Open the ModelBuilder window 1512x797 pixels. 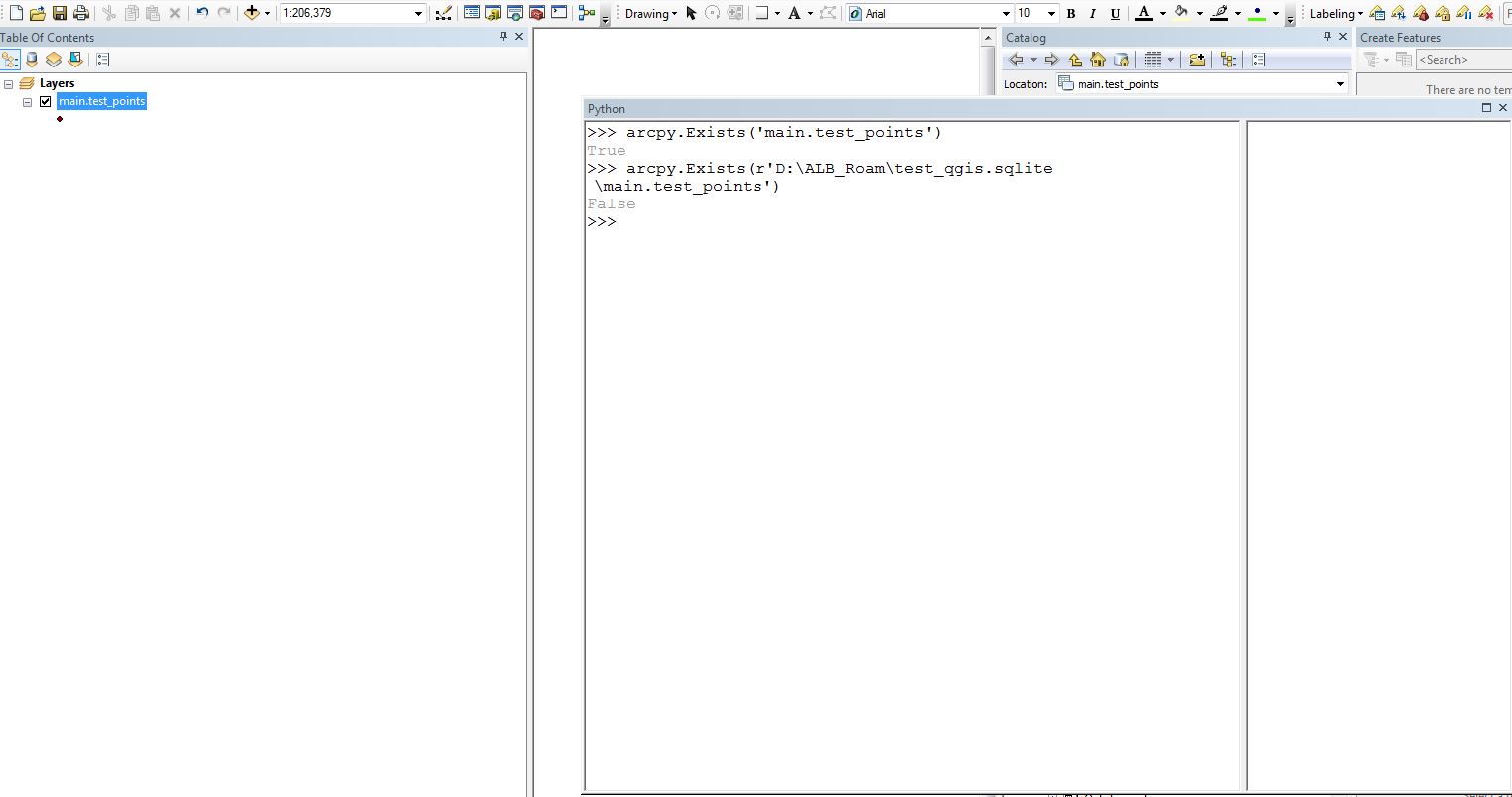click(585, 13)
